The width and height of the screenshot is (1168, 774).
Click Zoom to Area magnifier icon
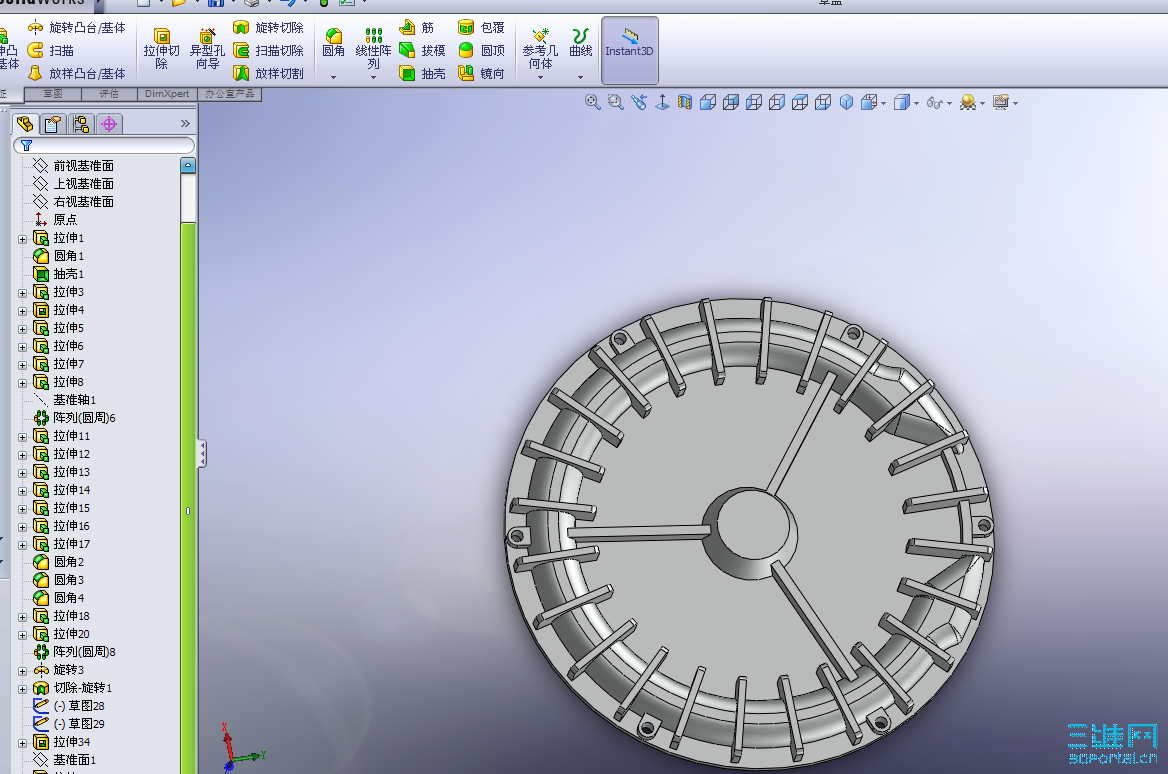615,102
